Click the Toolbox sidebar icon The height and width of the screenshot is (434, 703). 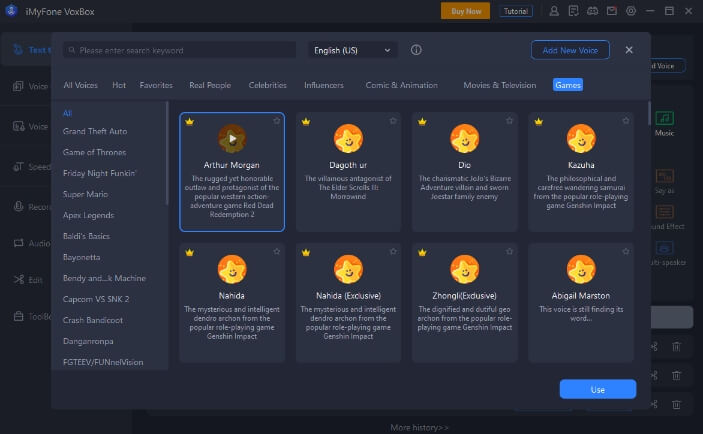[18, 317]
